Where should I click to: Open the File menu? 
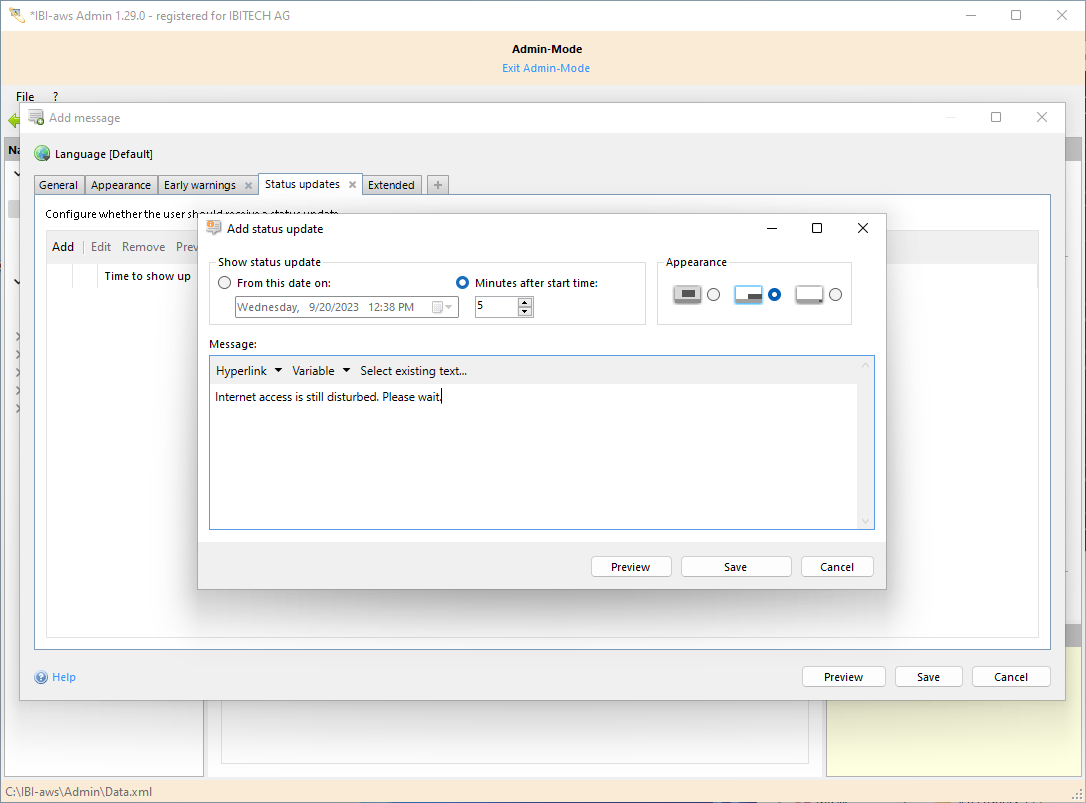tap(25, 97)
